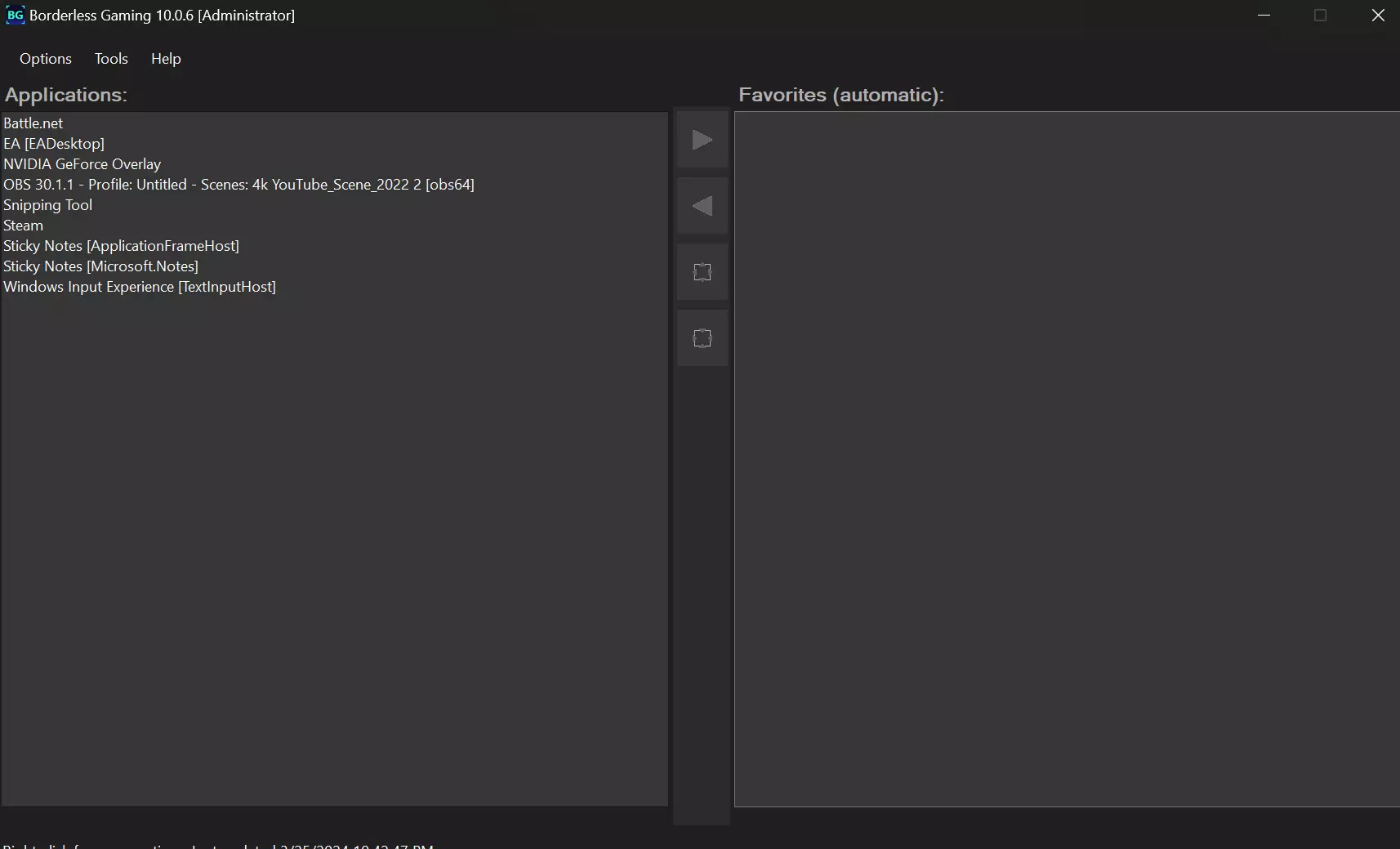1400x849 pixels.
Task: Click the make borderless icon below the left arrow
Action: [702, 272]
